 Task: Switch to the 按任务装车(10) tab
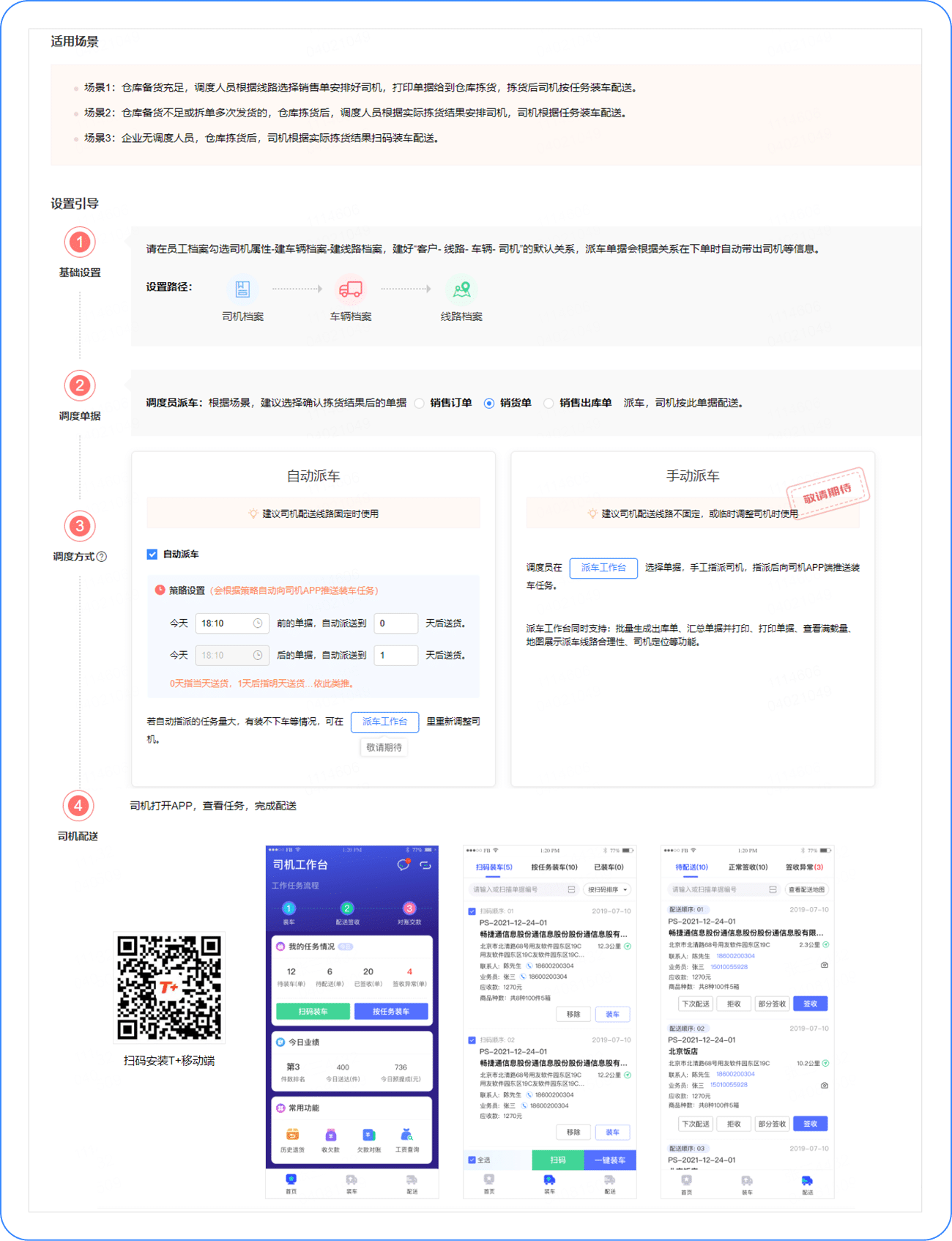554,867
